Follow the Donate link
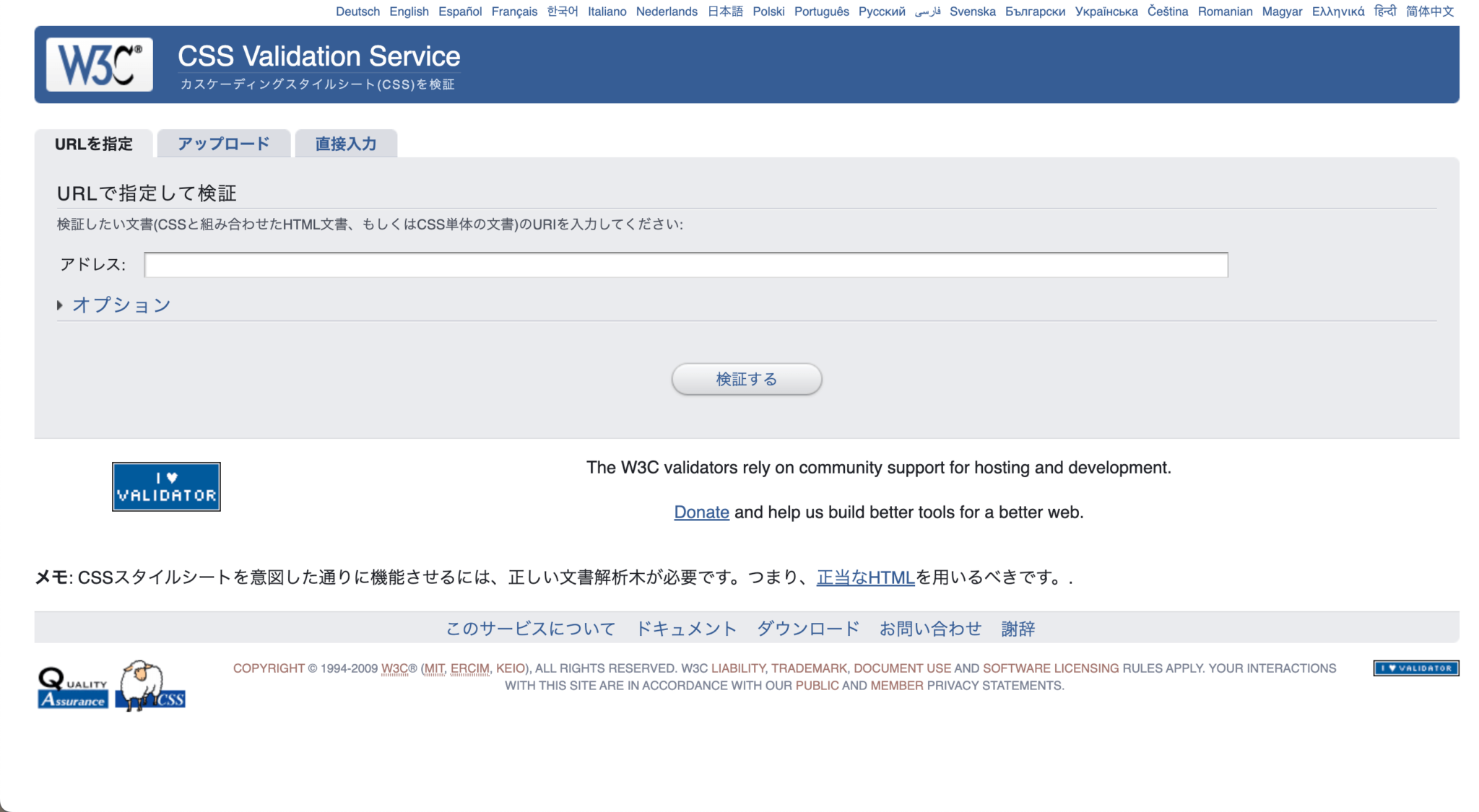The width and height of the screenshot is (1479, 812). click(x=701, y=512)
